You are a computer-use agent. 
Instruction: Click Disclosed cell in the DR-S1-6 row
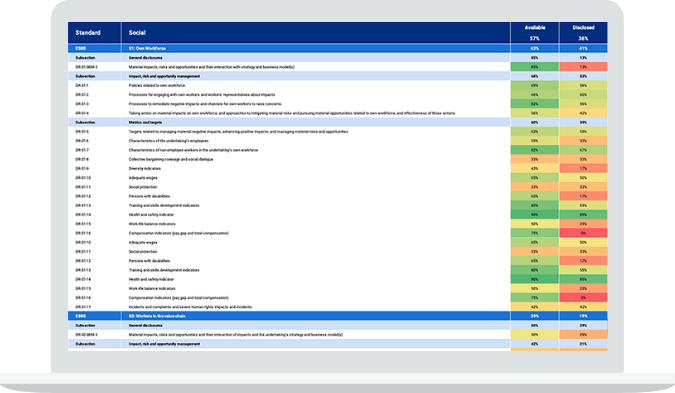tap(583, 141)
